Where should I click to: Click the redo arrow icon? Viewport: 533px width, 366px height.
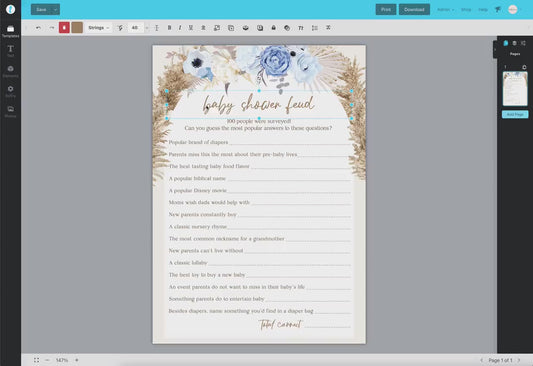[52, 28]
